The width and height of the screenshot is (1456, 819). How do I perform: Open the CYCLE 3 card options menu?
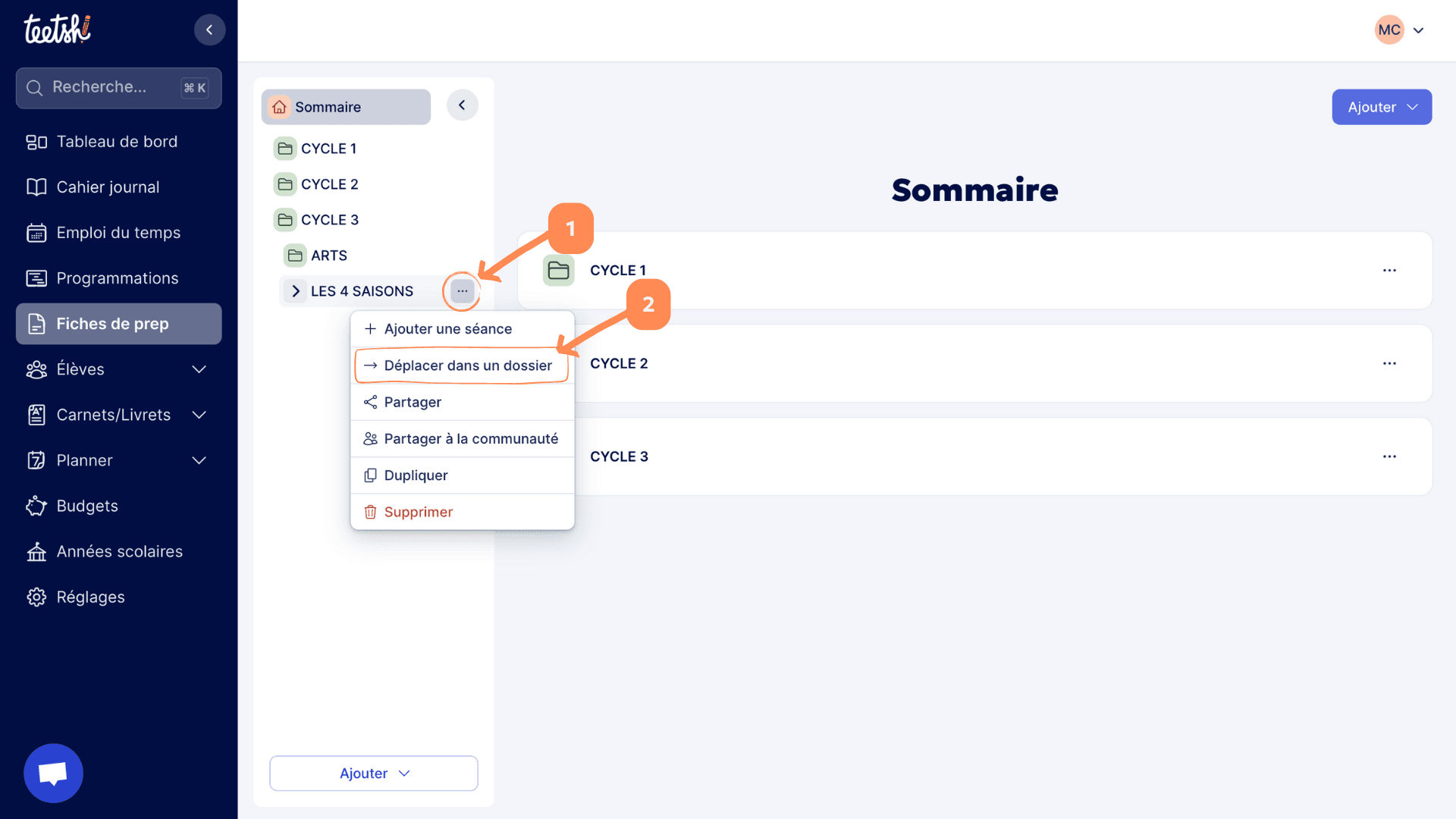[x=1389, y=457]
